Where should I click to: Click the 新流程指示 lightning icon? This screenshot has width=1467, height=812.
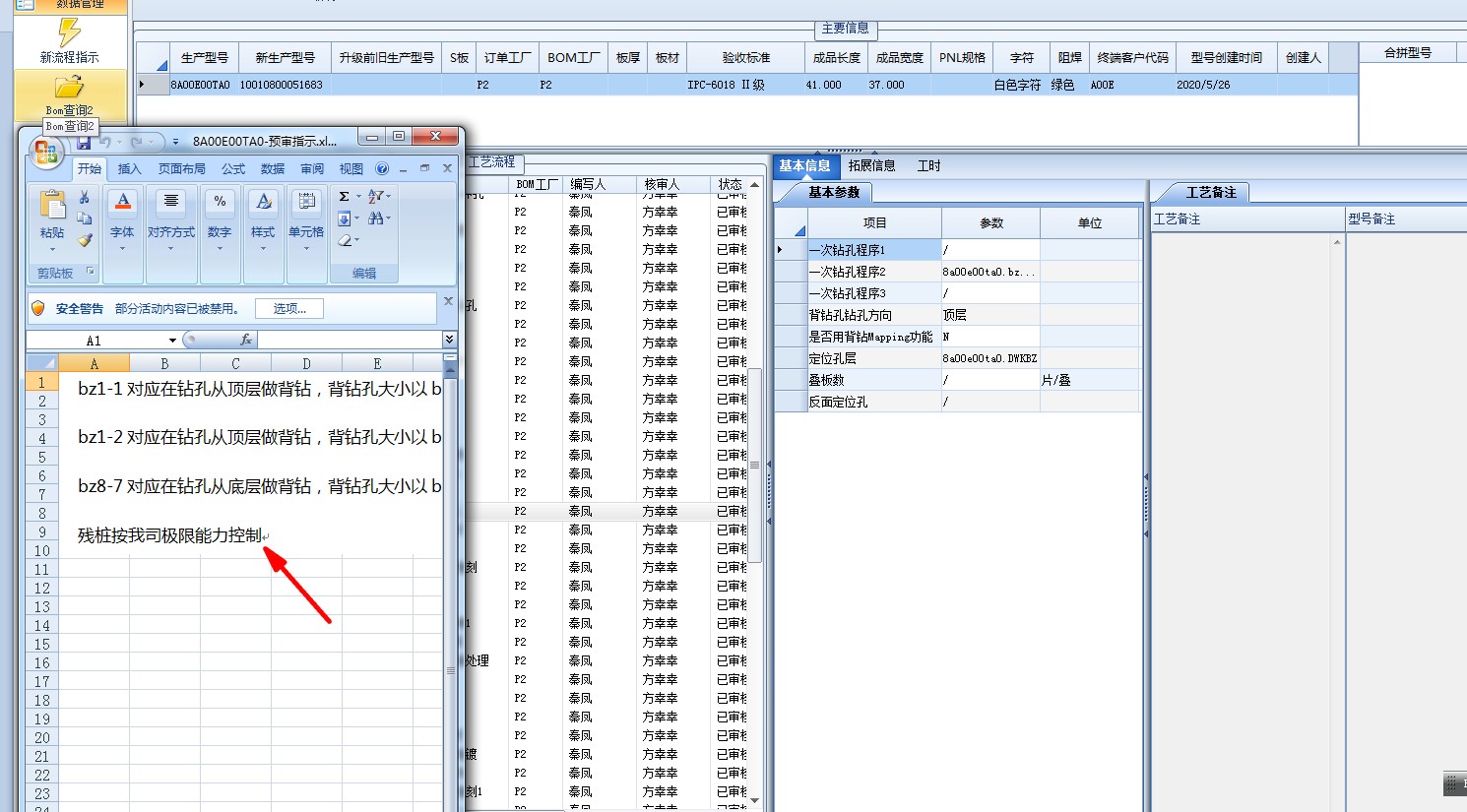pos(69,32)
